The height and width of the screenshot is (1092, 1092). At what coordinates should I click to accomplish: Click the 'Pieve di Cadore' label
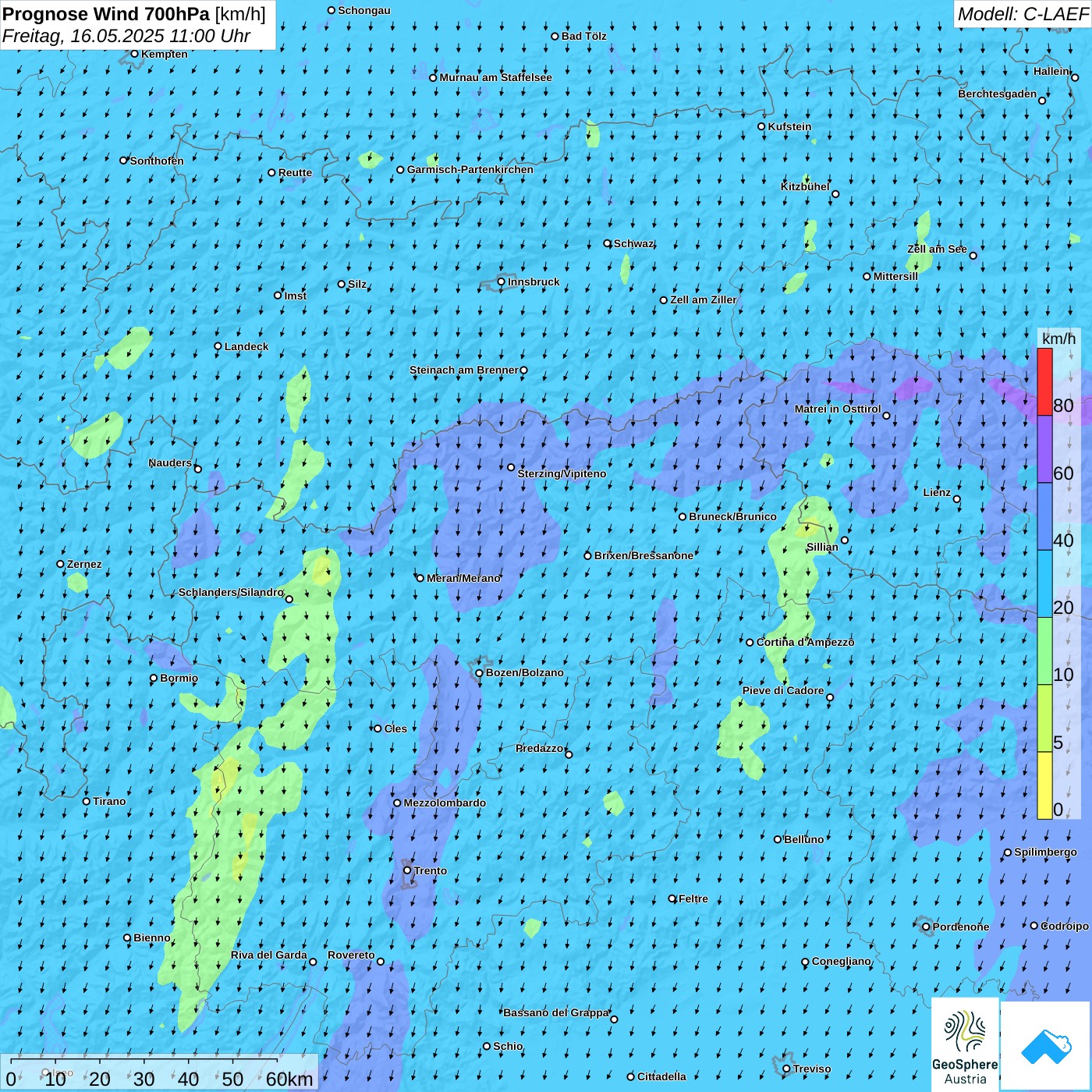783,690
